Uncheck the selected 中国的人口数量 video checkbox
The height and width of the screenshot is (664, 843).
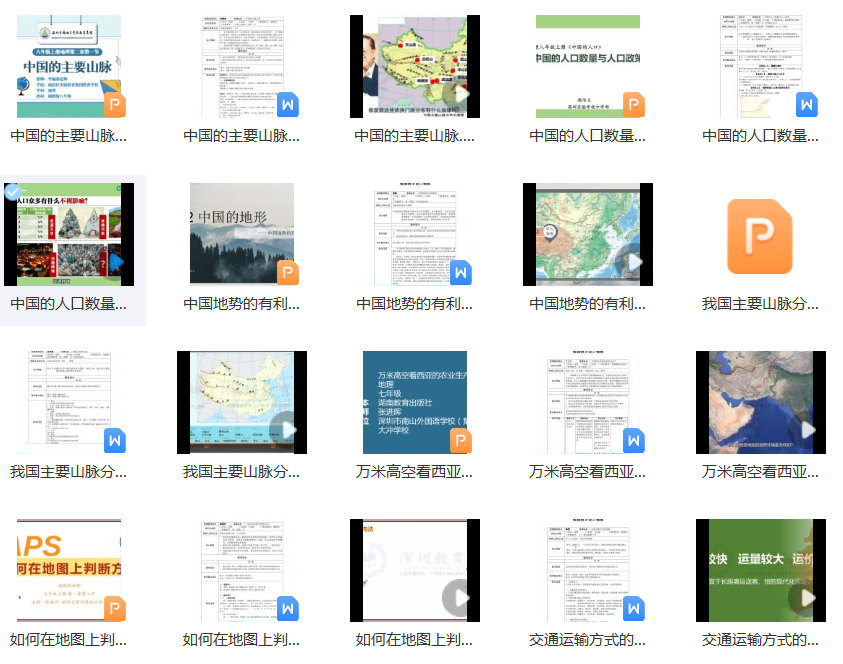pos(14,192)
